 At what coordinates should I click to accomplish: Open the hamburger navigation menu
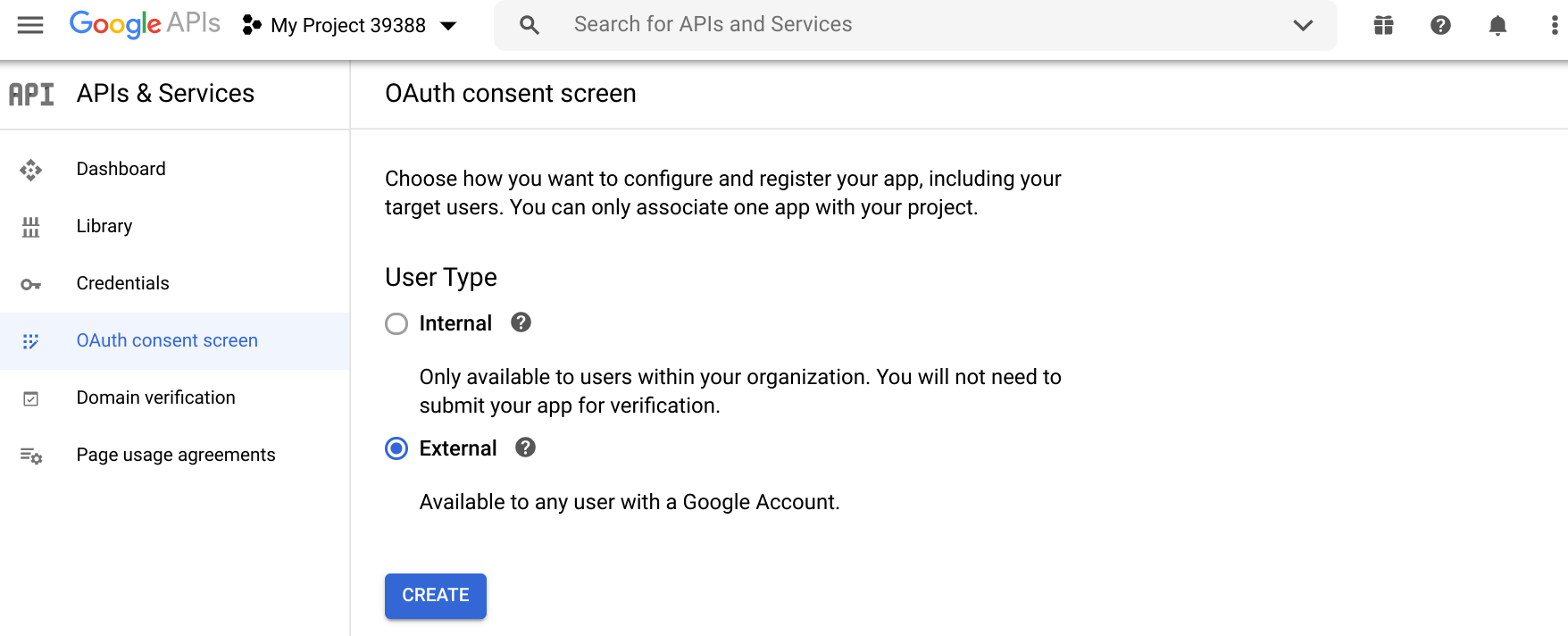point(30,25)
